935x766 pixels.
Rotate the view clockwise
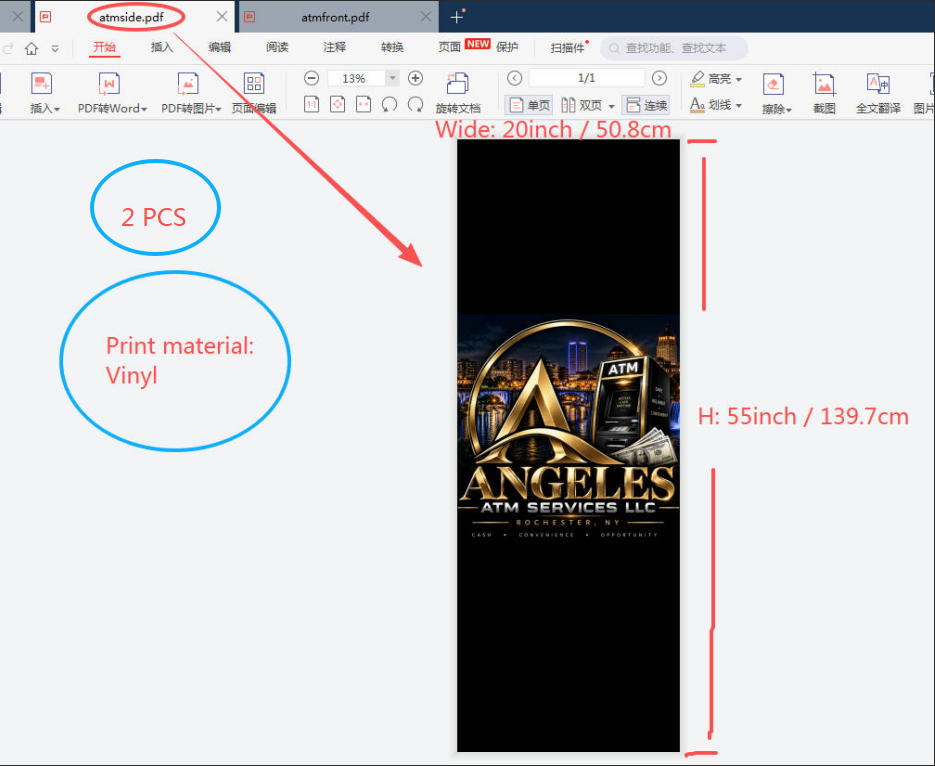click(x=416, y=105)
